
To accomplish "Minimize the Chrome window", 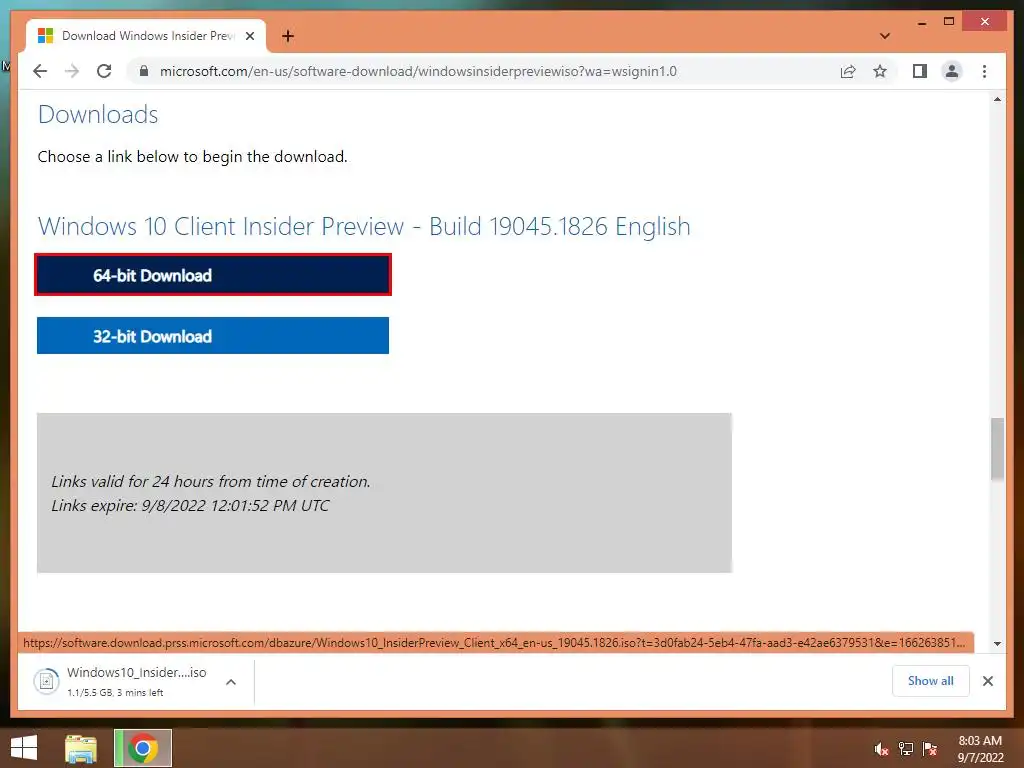I will pyautogui.click(x=921, y=22).
